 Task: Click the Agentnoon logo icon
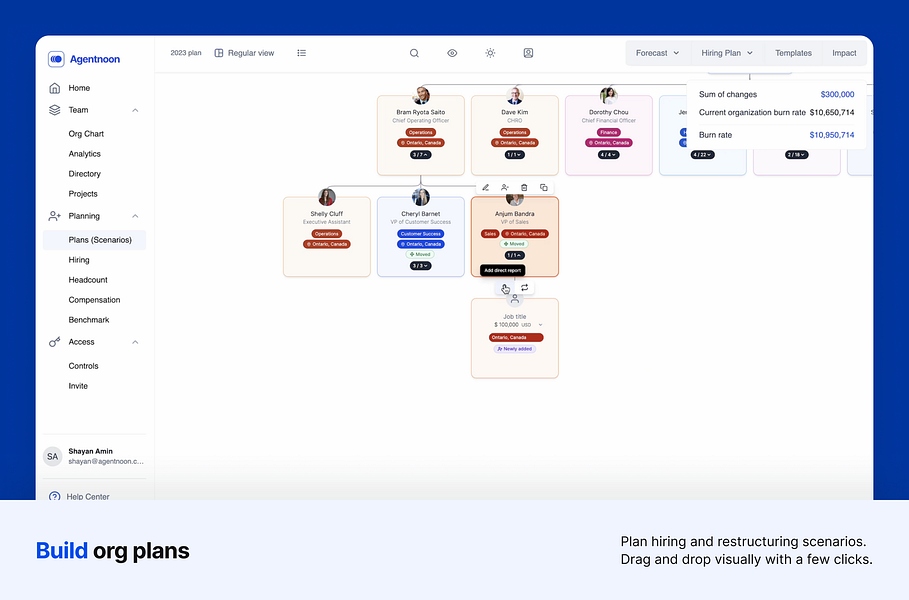56,59
